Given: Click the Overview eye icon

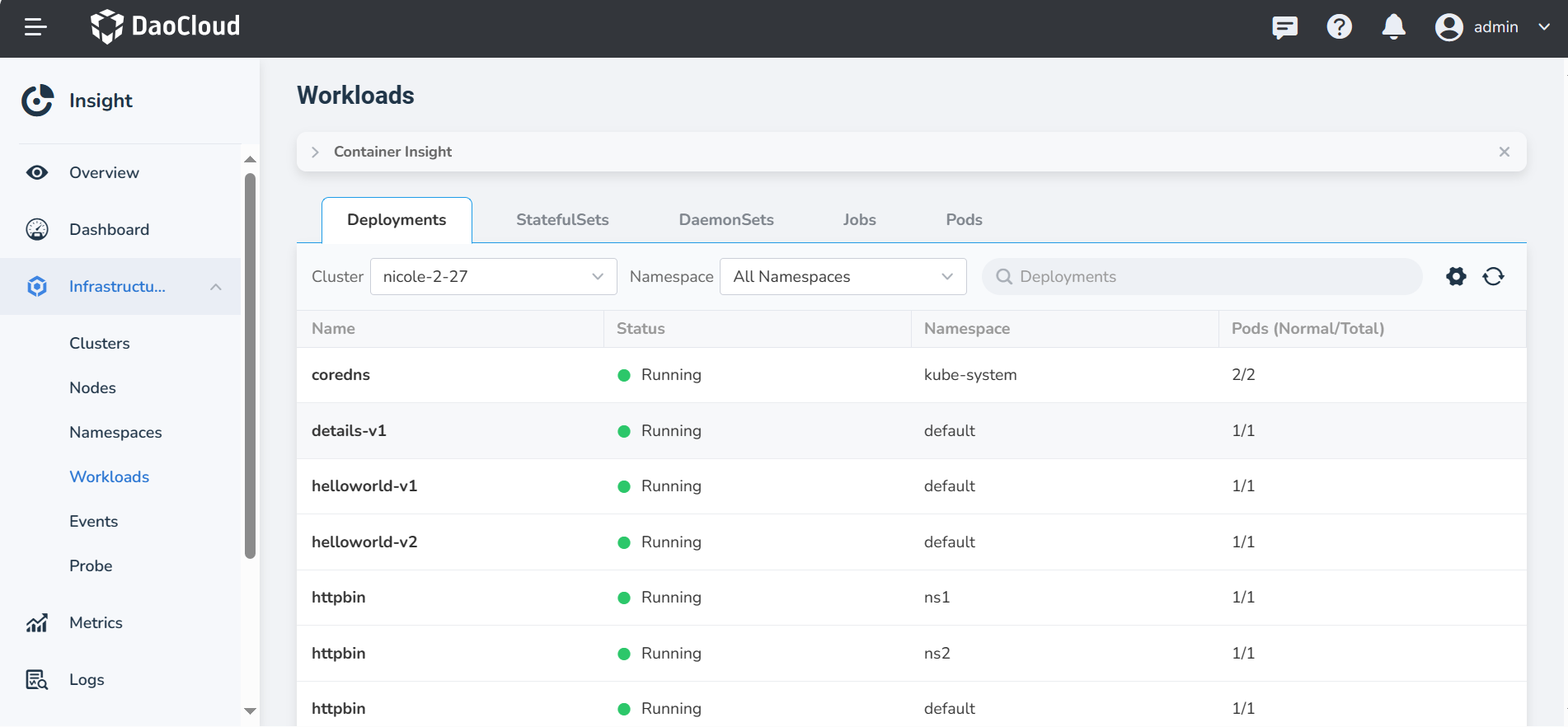Looking at the screenshot, I should coord(37,172).
